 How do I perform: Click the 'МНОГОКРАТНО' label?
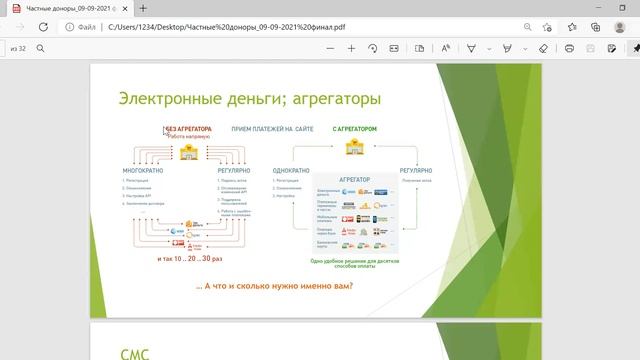(143, 171)
